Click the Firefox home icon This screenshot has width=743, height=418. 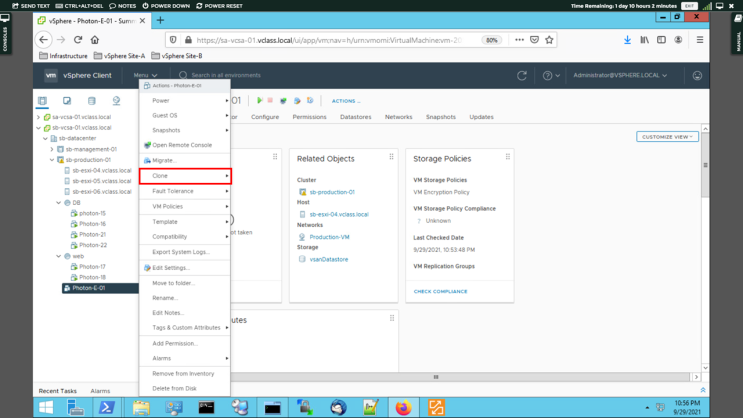[95, 40]
